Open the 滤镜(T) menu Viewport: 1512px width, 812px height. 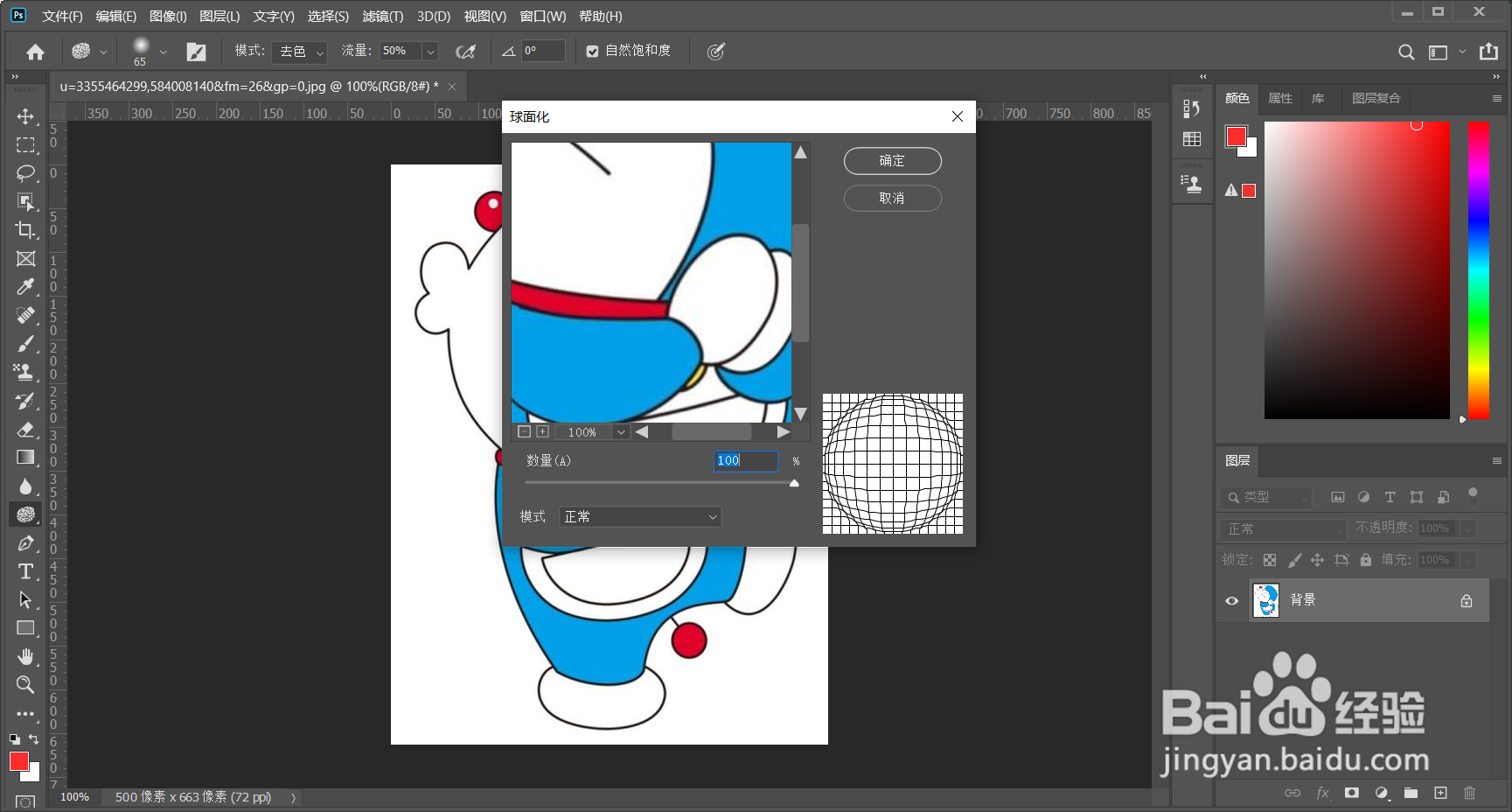[382, 17]
